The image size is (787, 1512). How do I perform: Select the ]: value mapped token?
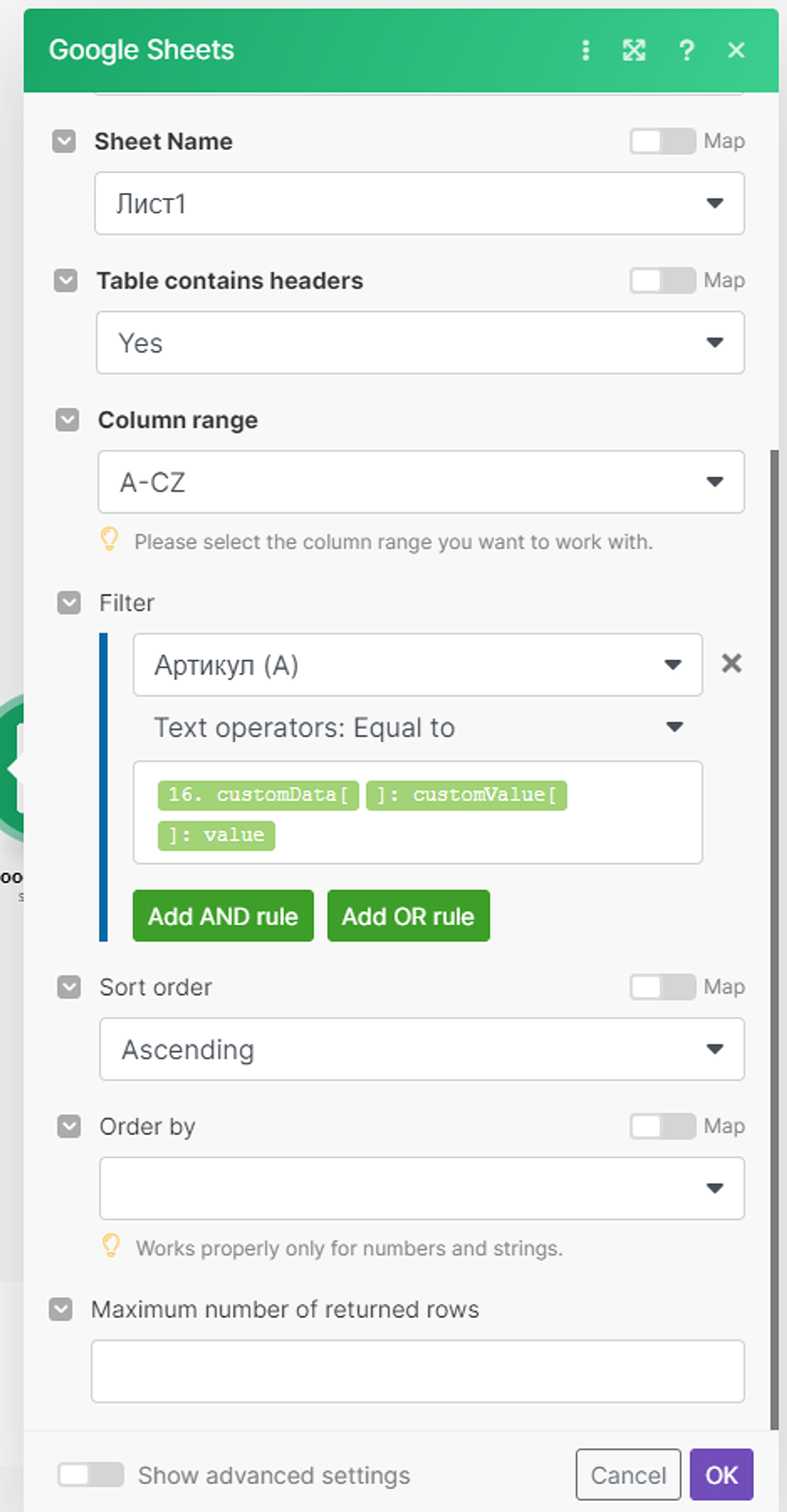(x=217, y=836)
